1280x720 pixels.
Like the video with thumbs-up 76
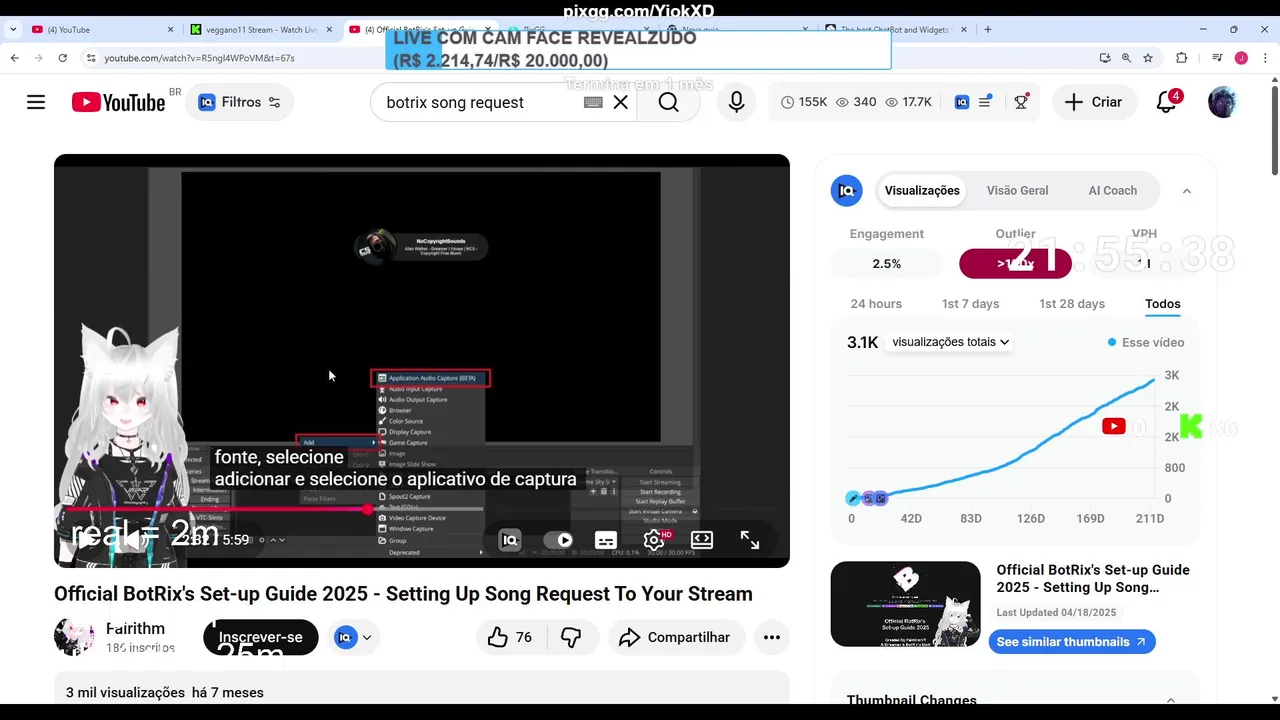pos(510,637)
